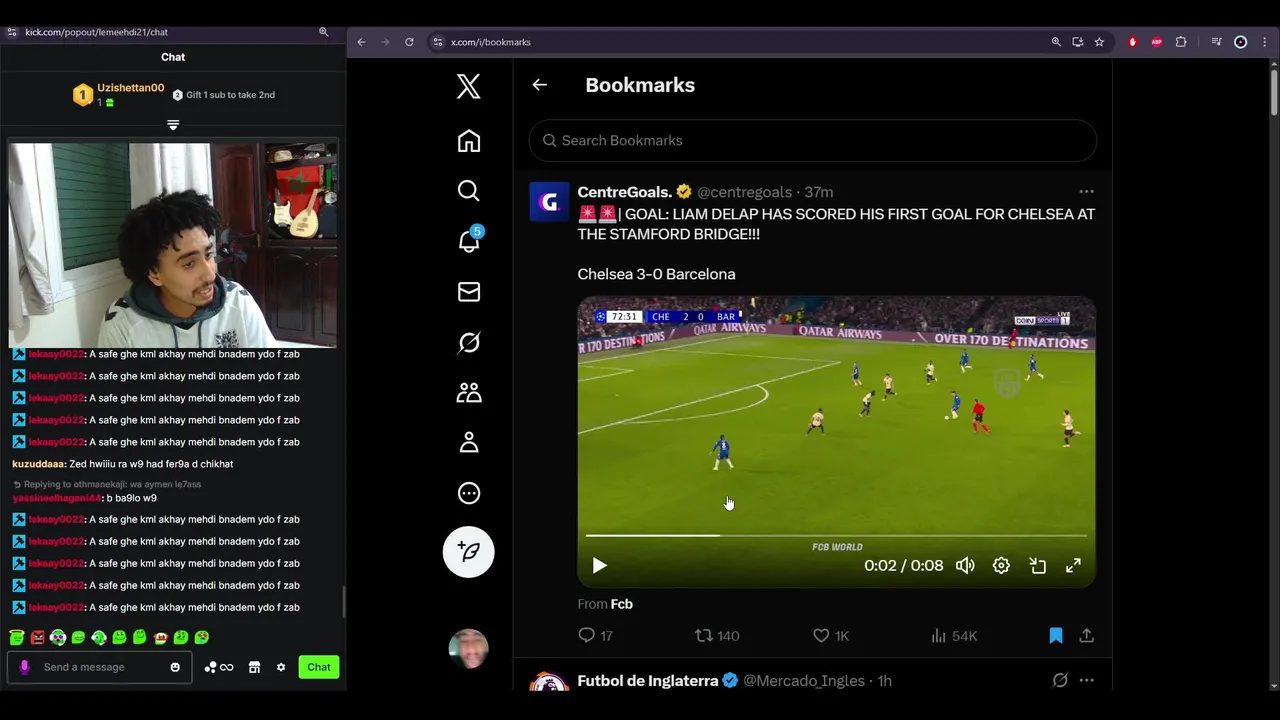Go to Home in X sidebar
This screenshot has height=720, width=1280.
pos(468,141)
